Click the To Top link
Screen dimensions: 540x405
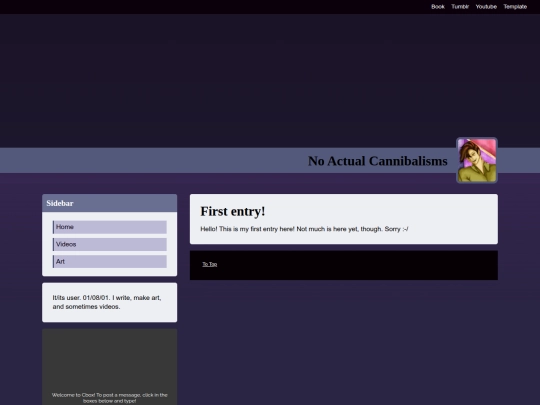[x=209, y=264]
